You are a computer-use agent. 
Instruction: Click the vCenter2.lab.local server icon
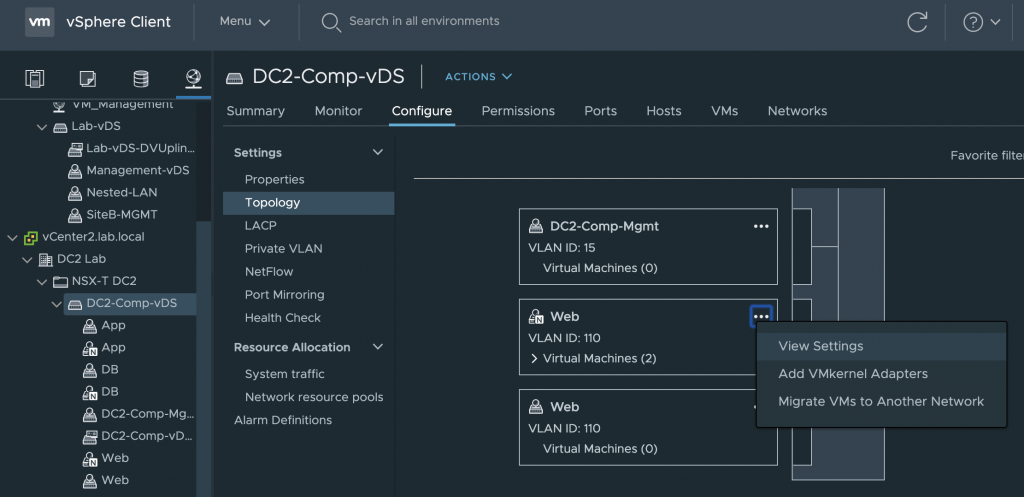(x=30, y=238)
